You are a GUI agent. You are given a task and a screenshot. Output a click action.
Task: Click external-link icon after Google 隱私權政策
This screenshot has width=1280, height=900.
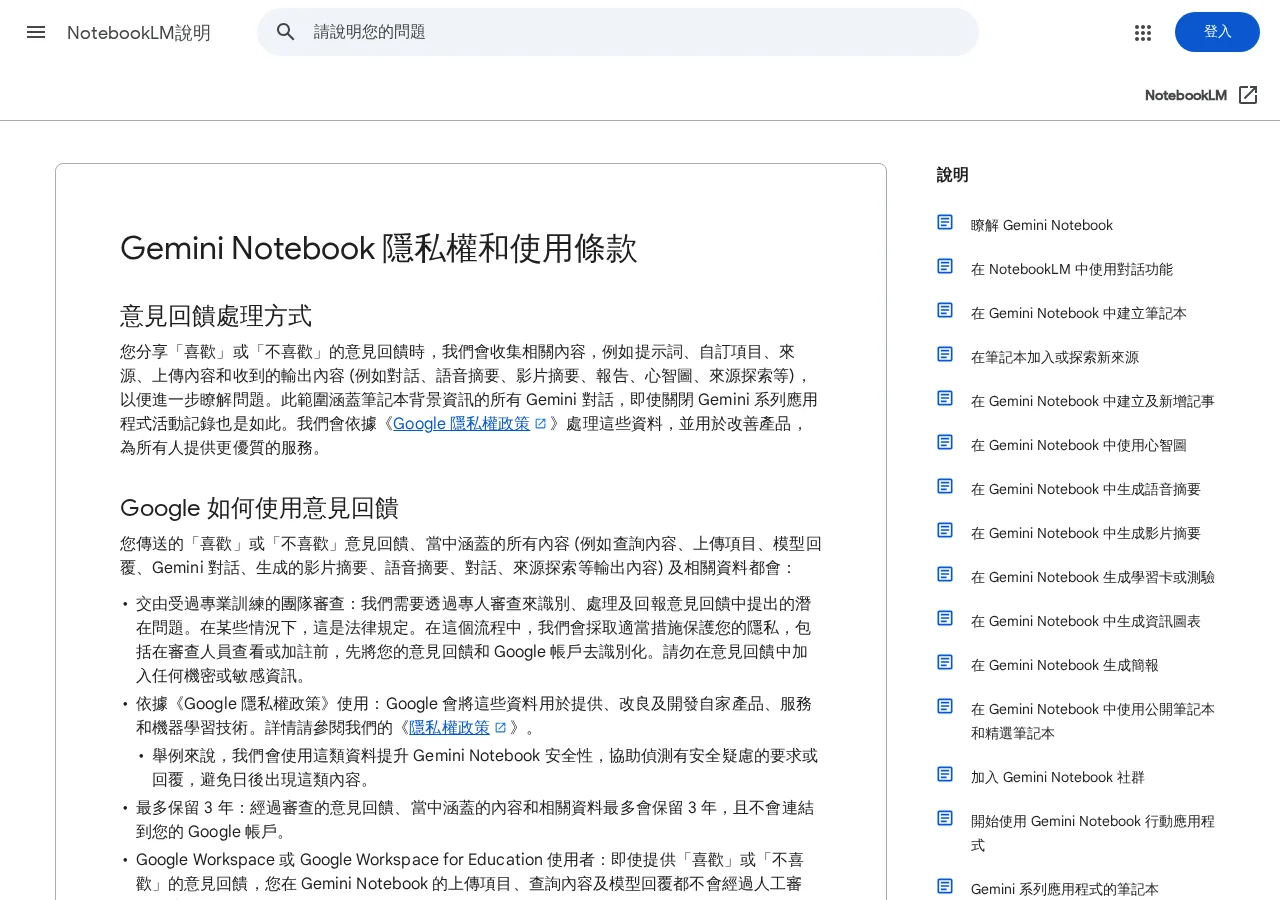[x=541, y=424]
